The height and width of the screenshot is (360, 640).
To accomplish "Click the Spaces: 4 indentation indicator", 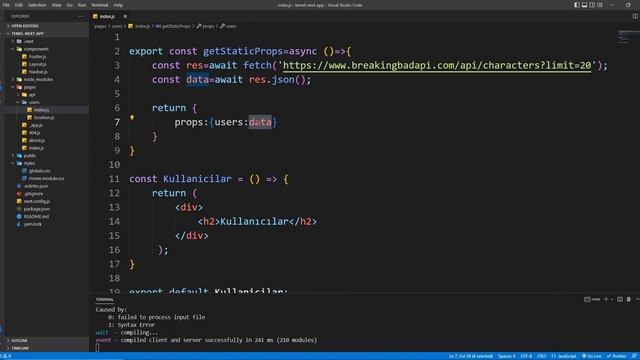I will (x=507, y=356).
